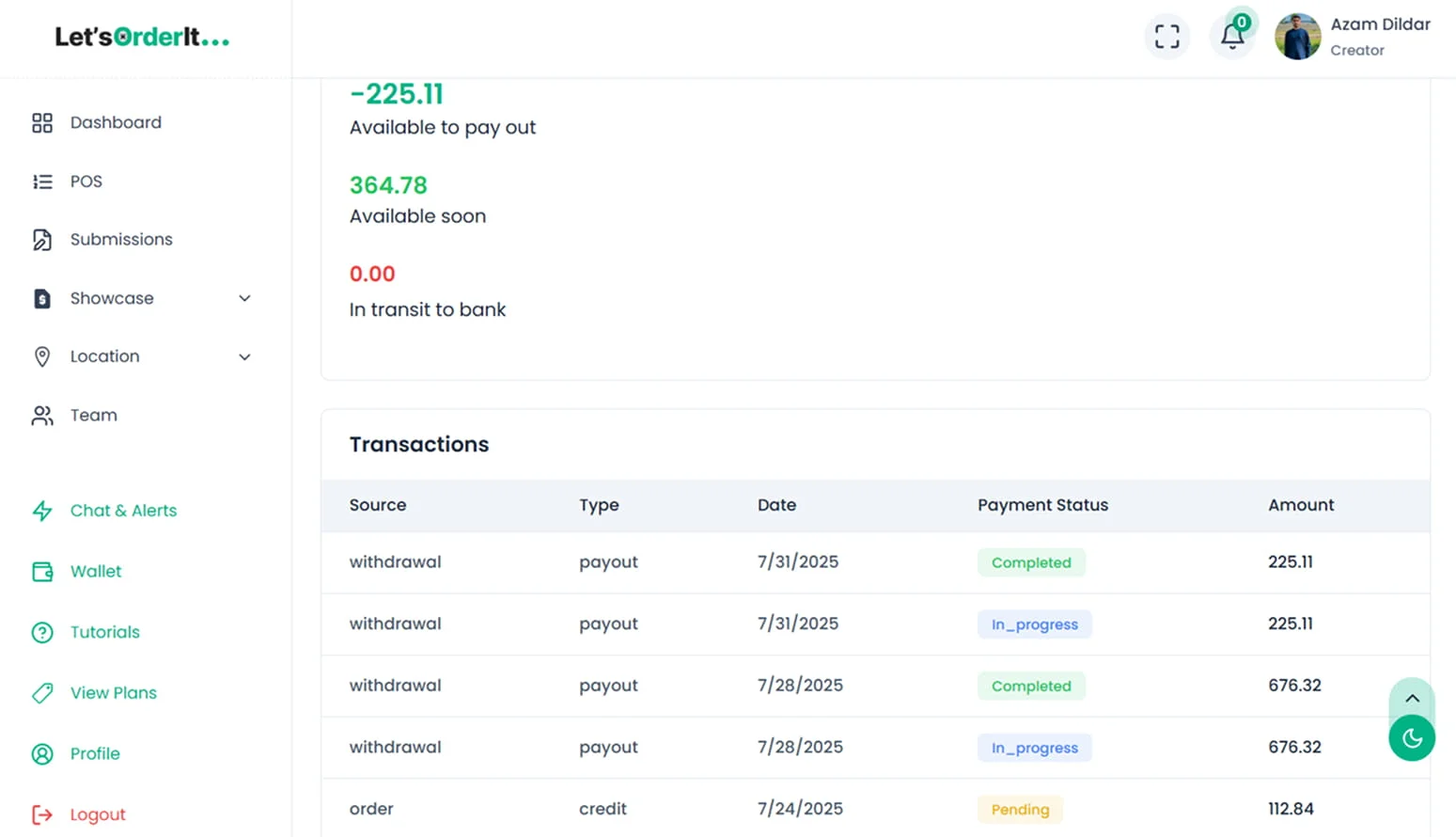Click the Amount column header
Screen dimensions: 1456x837
(x=1300, y=505)
